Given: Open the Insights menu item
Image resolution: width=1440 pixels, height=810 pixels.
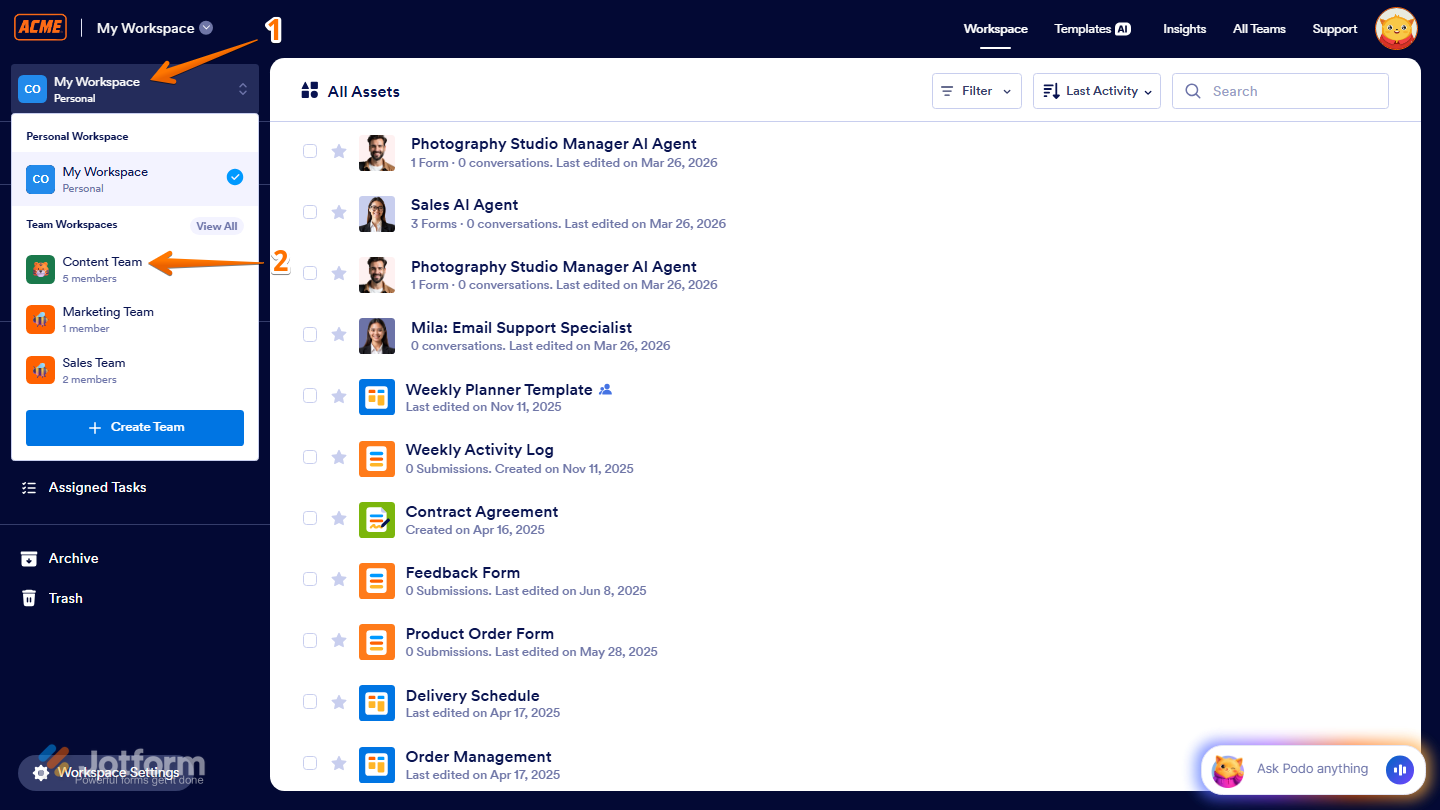Looking at the screenshot, I should [1184, 29].
